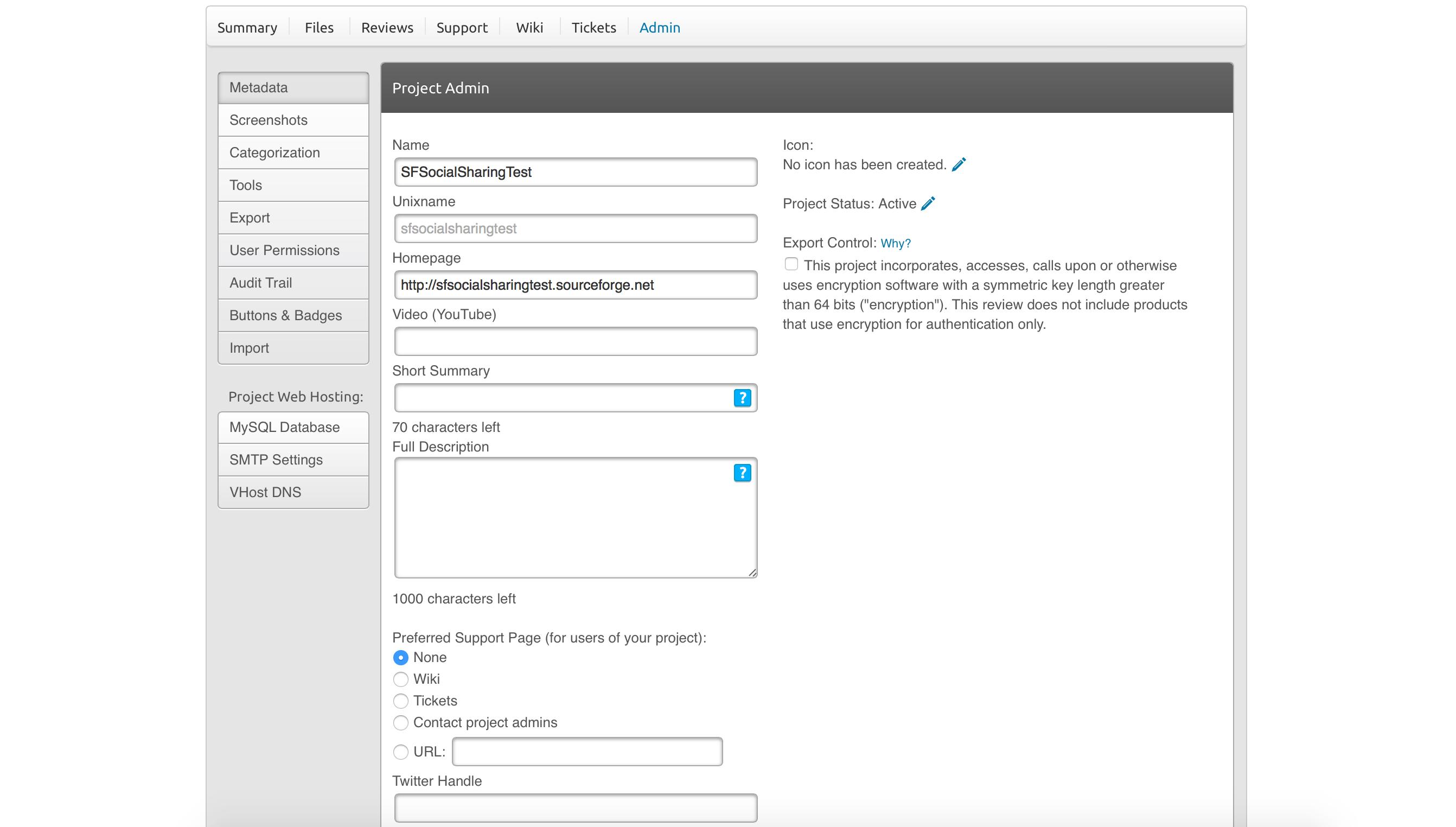The height and width of the screenshot is (827, 1456).
Task: Select the URL support page radio
Action: pos(401,752)
